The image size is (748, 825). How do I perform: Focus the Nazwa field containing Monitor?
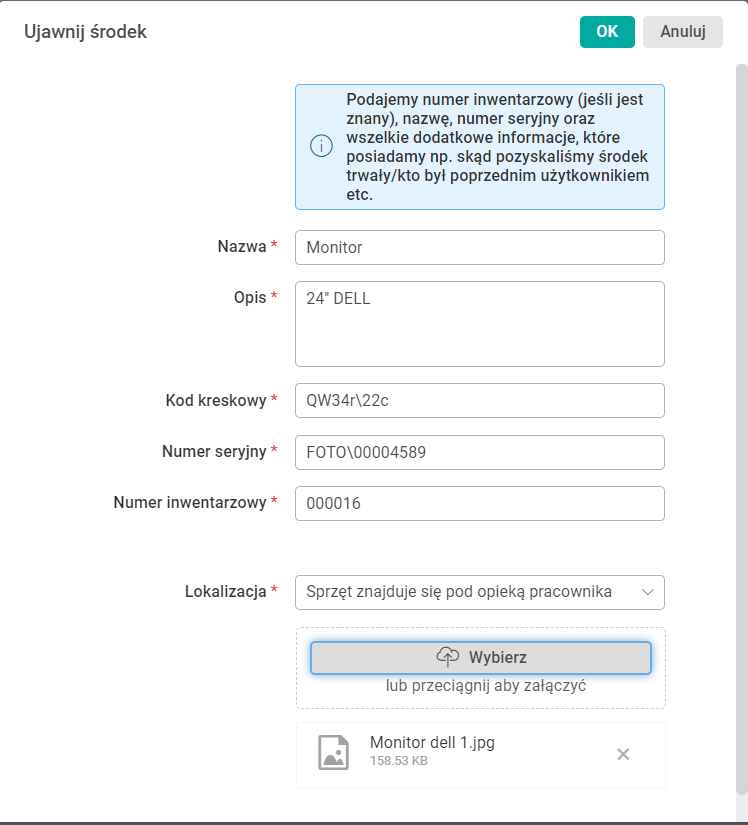[479, 248]
